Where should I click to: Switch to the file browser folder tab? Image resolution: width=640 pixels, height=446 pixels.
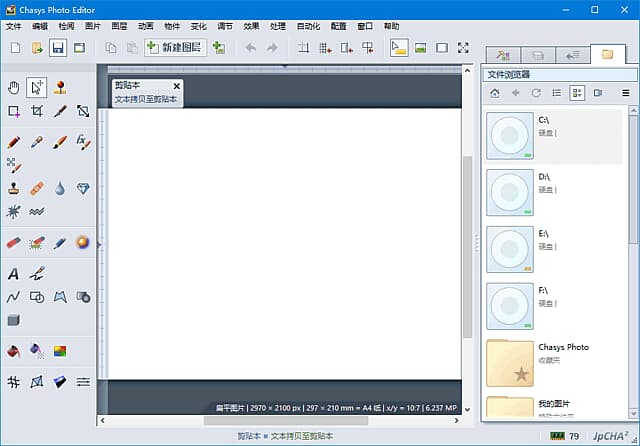coord(607,54)
